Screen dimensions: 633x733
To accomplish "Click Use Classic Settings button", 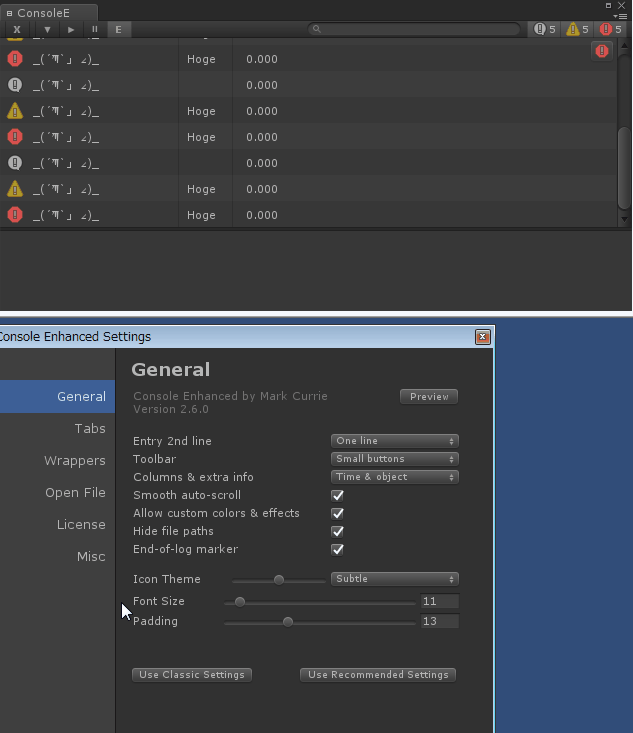I will (192, 675).
